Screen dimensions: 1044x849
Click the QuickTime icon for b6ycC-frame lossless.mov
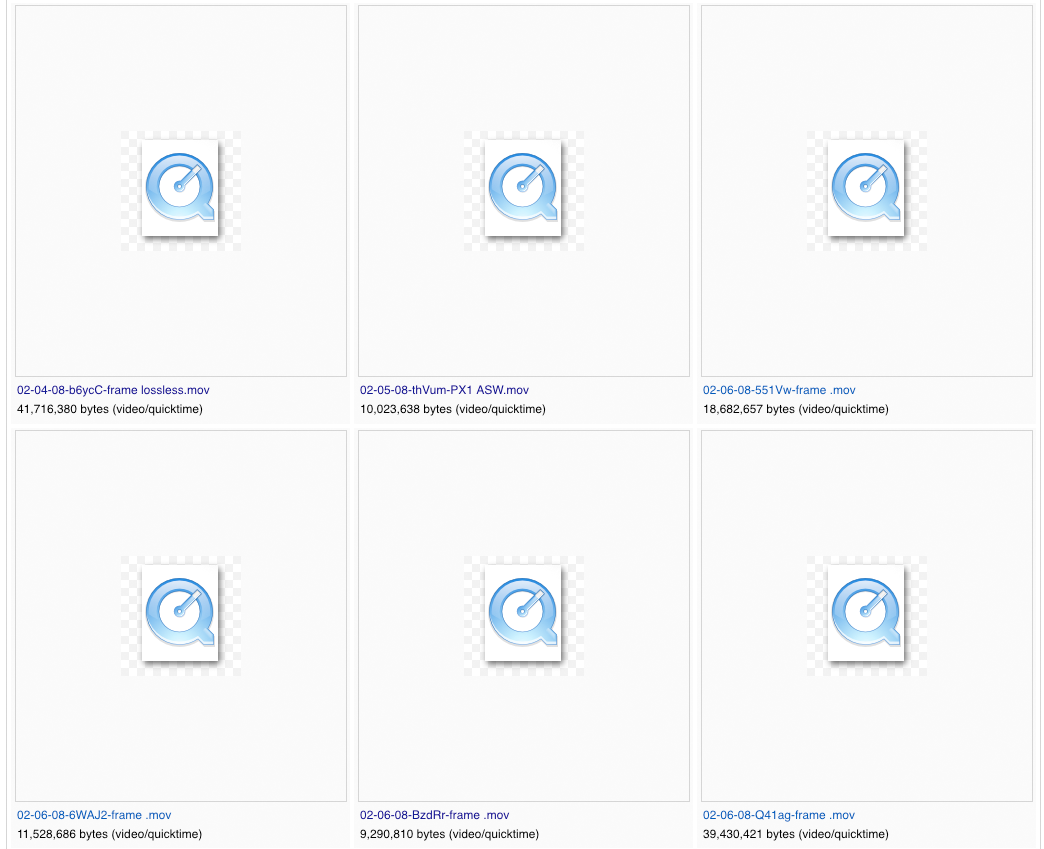point(180,190)
